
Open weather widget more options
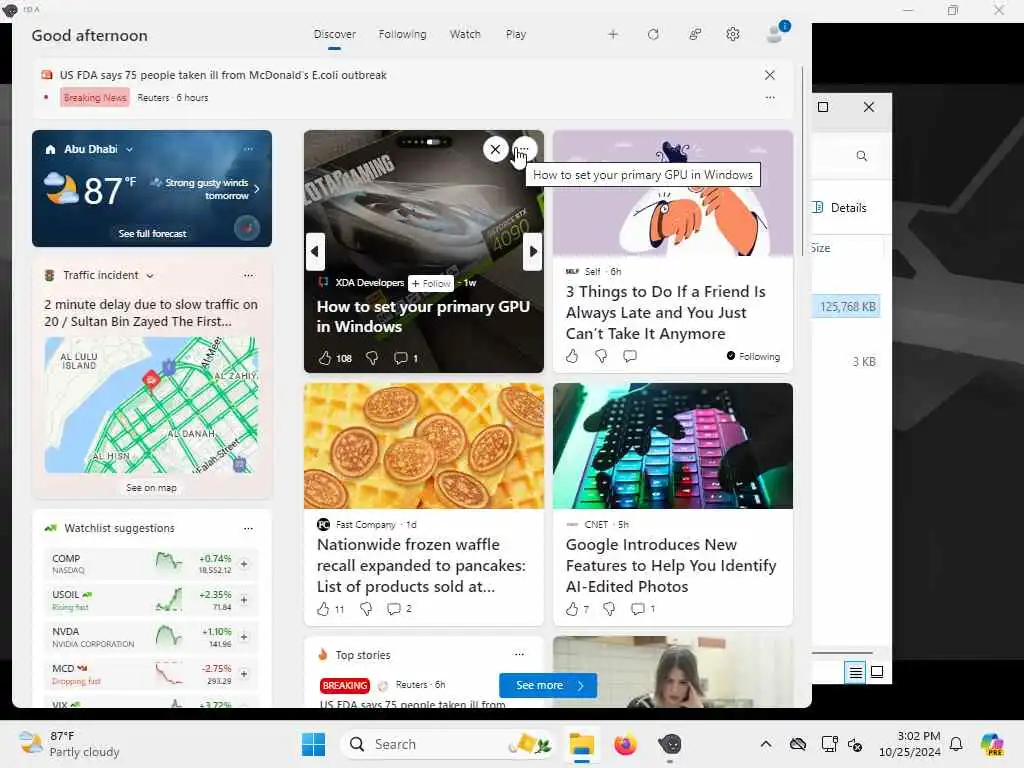tap(248, 149)
